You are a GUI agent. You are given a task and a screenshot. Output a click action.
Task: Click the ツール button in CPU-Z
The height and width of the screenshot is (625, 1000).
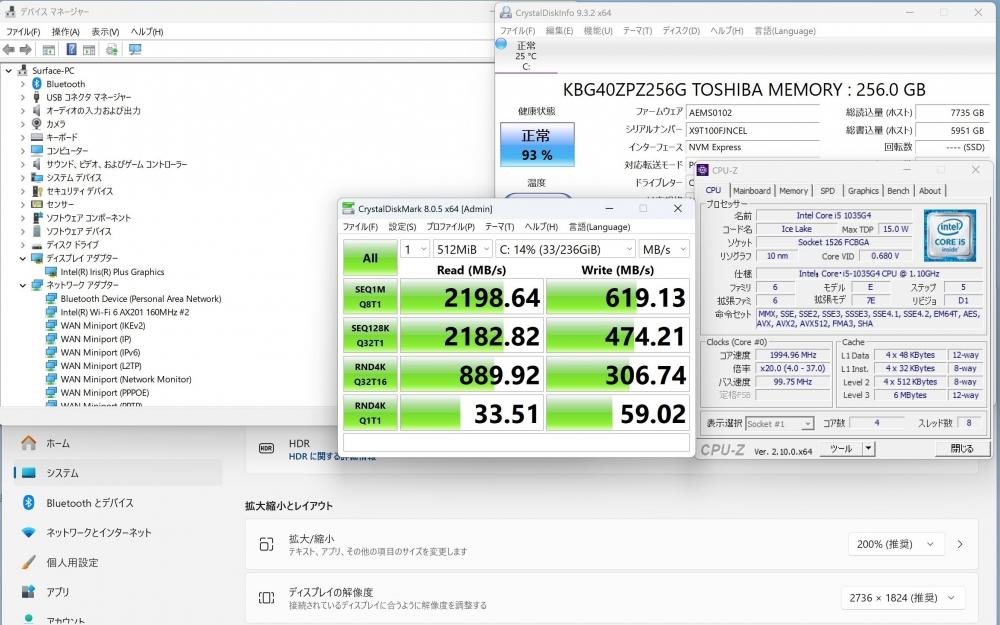841,449
